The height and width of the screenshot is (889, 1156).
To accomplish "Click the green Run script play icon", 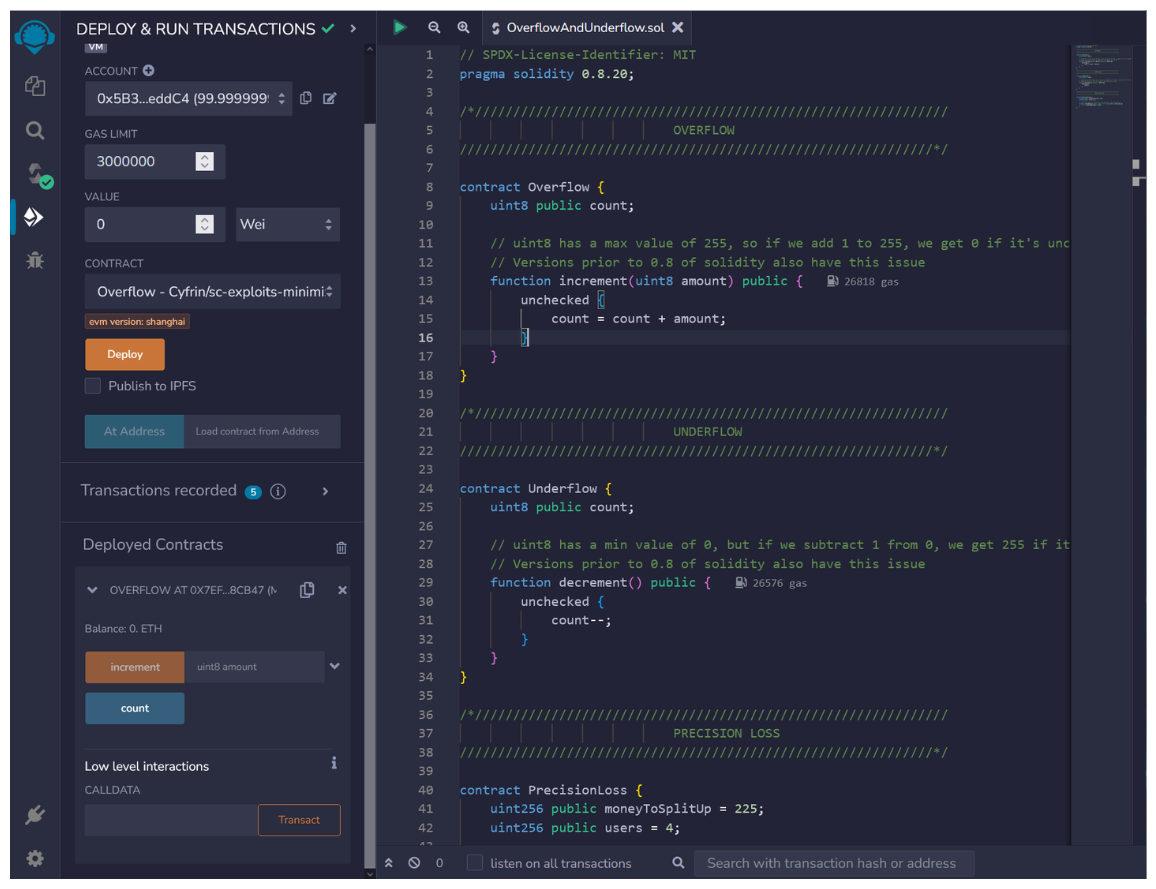I will tap(400, 28).
